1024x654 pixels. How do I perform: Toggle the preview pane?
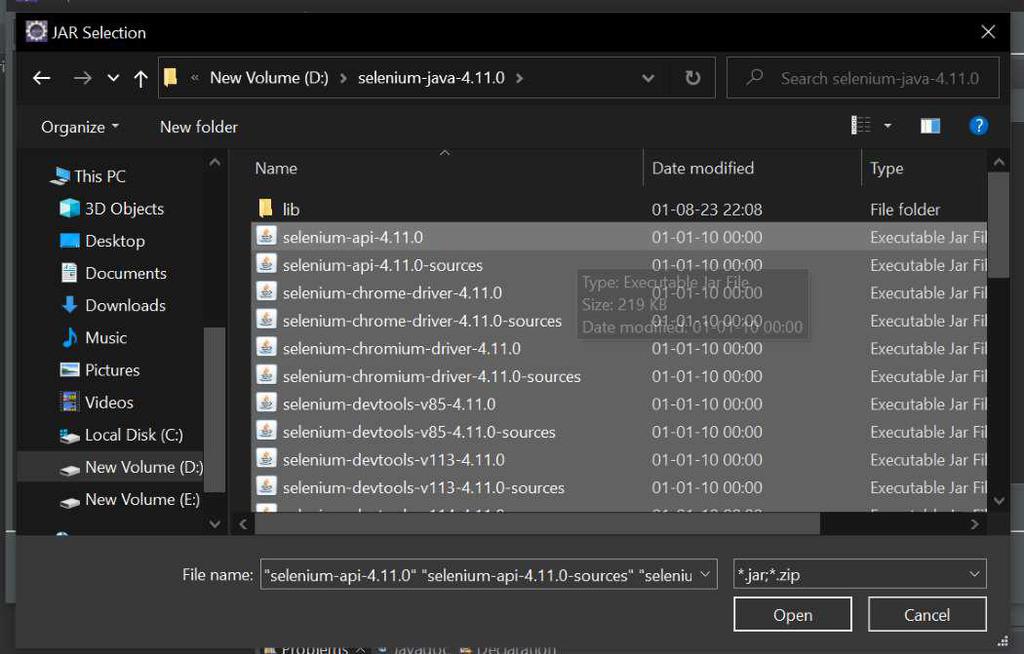(930, 125)
